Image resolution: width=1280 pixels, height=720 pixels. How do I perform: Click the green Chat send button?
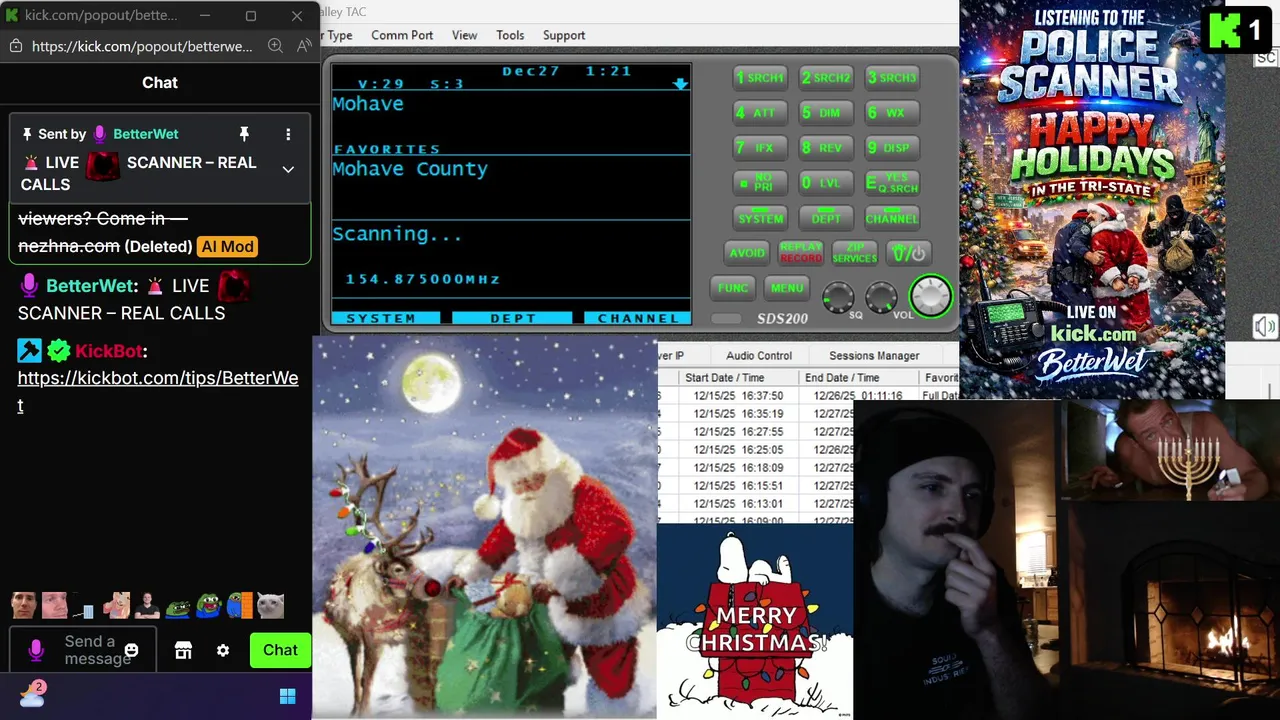tap(280, 650)
